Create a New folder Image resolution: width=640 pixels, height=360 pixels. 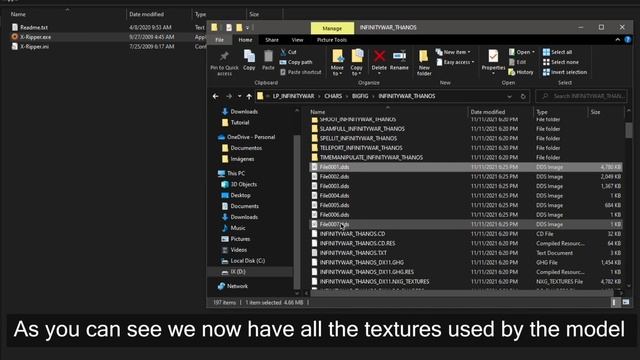coord(424,62)
